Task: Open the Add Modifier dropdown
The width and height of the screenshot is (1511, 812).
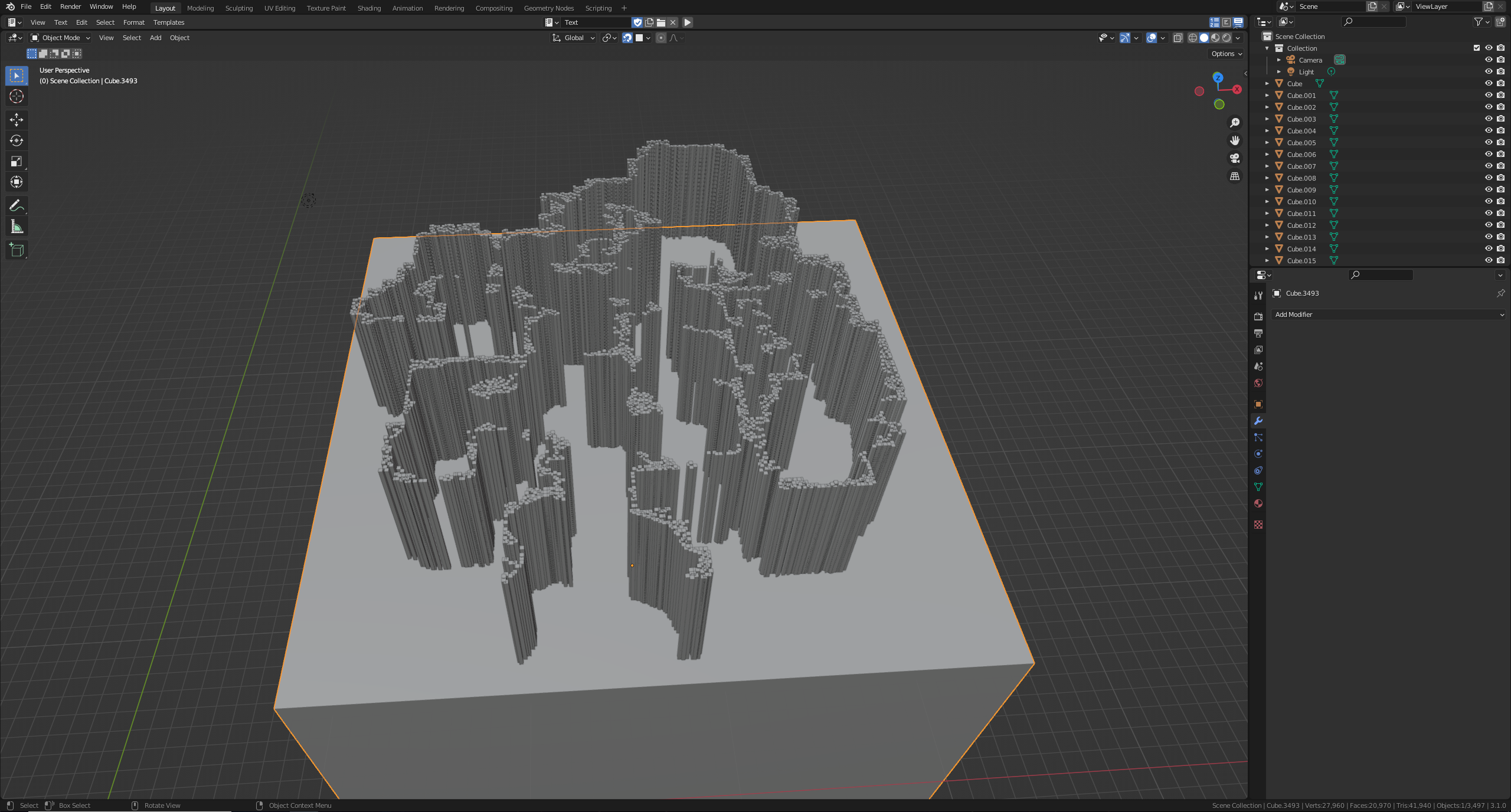Action: [1388, 315]
